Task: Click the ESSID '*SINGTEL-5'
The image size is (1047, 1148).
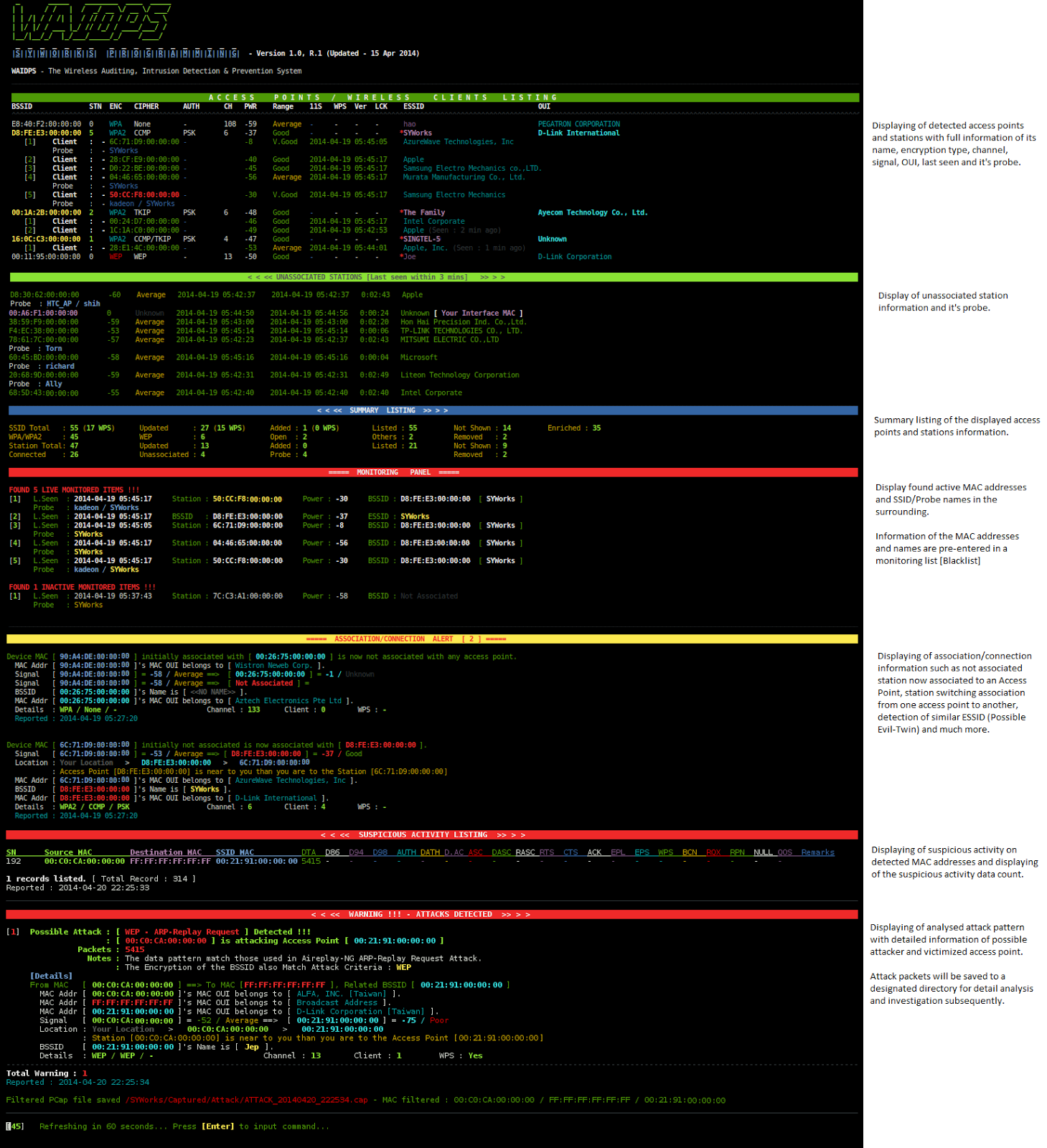Action: pyautogui.click(x=420, y=239)
